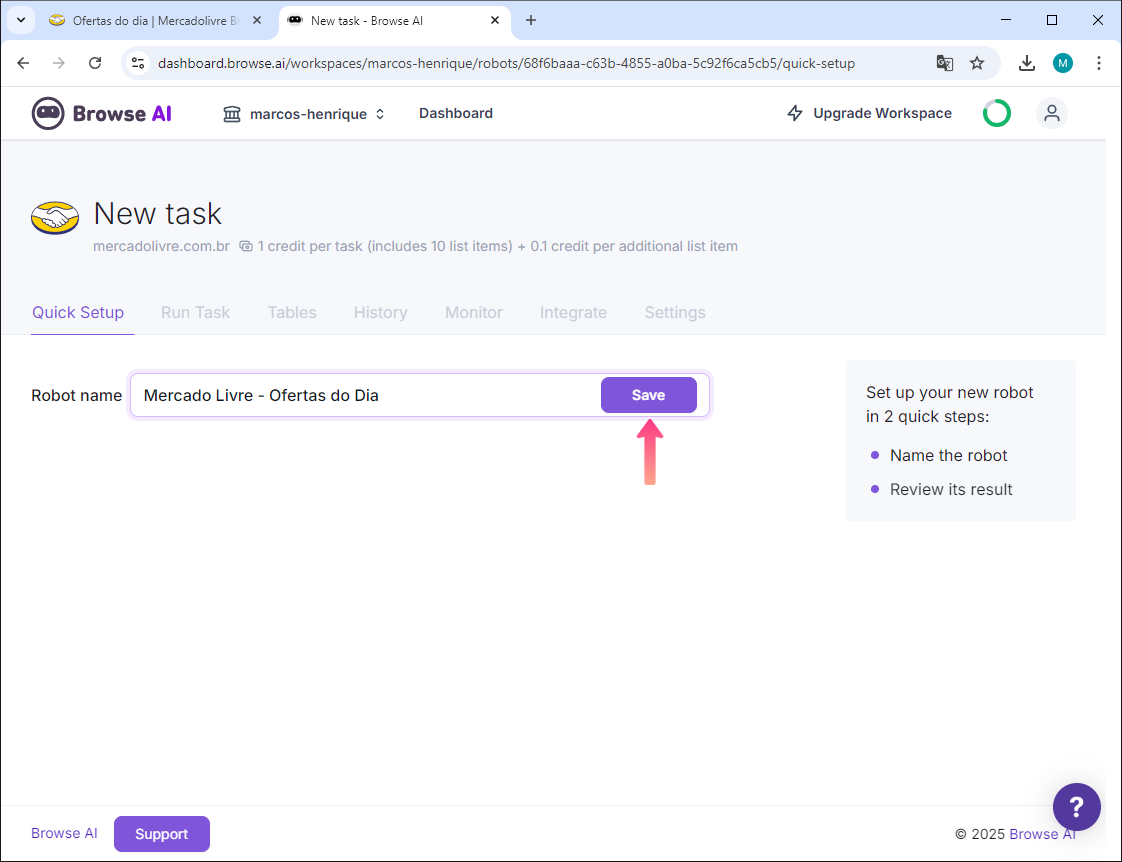
Task: Open the Tables tab
Action: click(292, 313)
